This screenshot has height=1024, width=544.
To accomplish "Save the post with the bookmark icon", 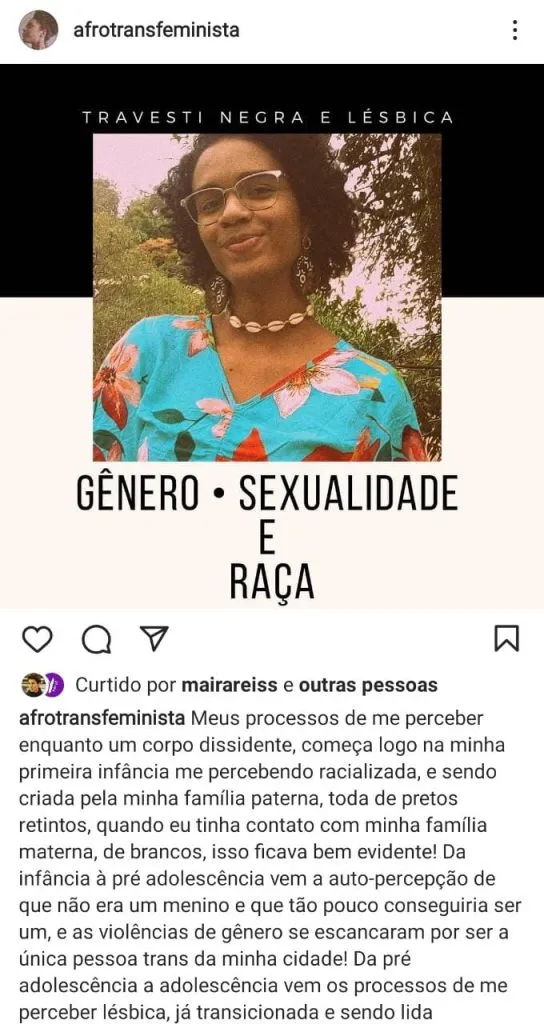I will (506, 639).
